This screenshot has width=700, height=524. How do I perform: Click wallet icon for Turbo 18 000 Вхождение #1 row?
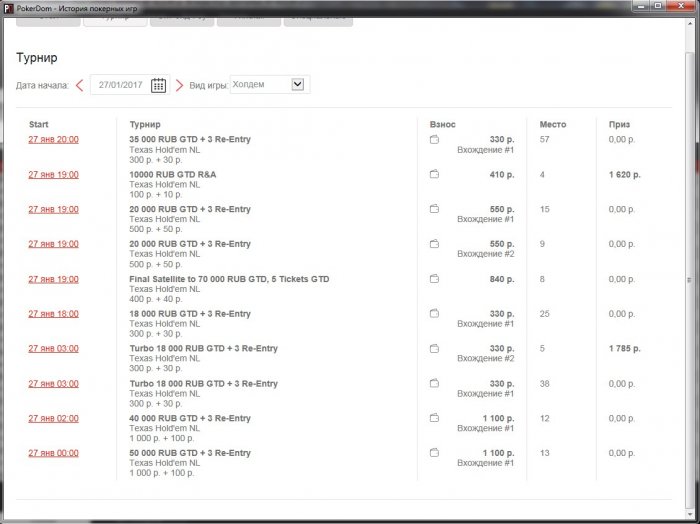(x=434, y=383)
